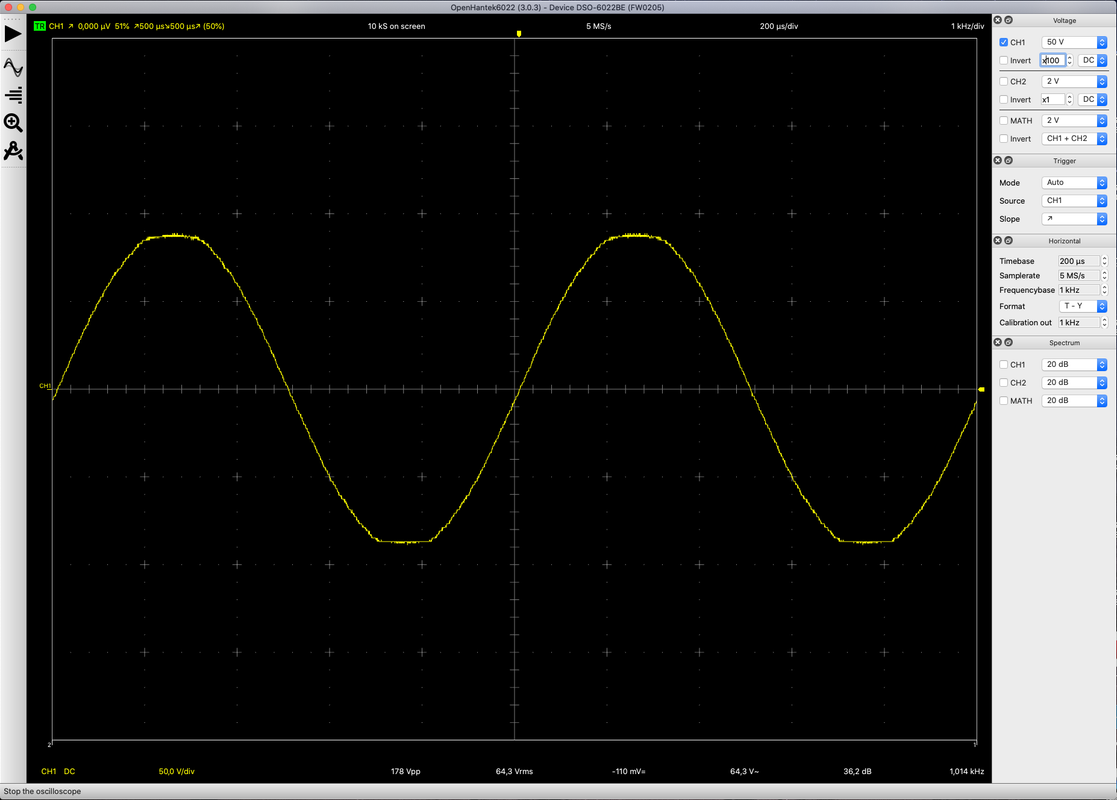
Task: Click the "178 Vpp" measurement readout
Action: click(405, 772)
